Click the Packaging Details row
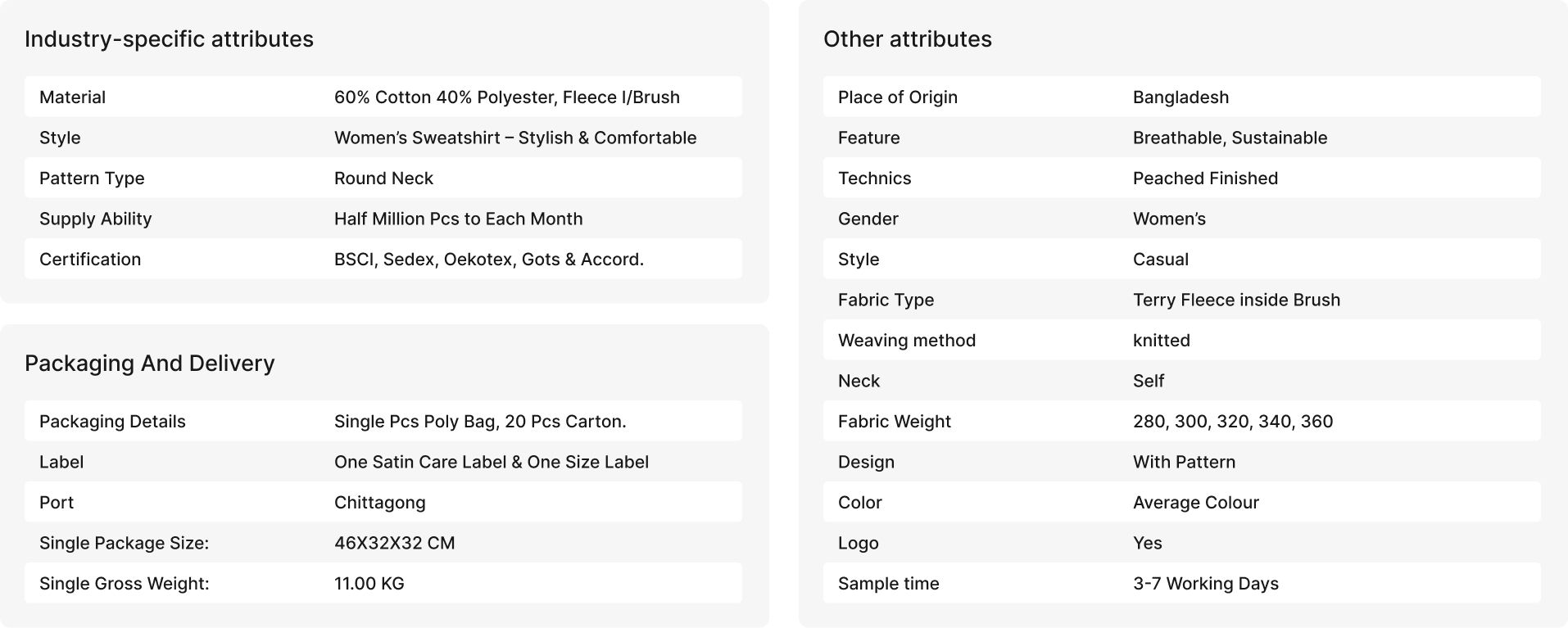 pos(383,421)
